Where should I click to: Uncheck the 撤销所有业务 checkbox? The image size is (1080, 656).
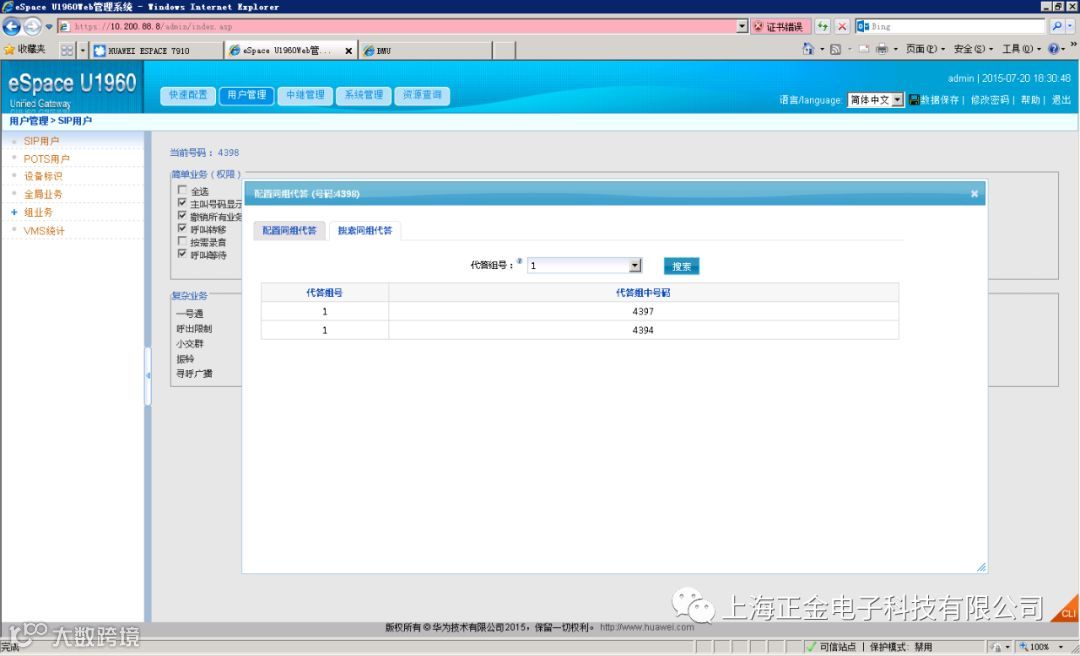(x=182, y=216)
